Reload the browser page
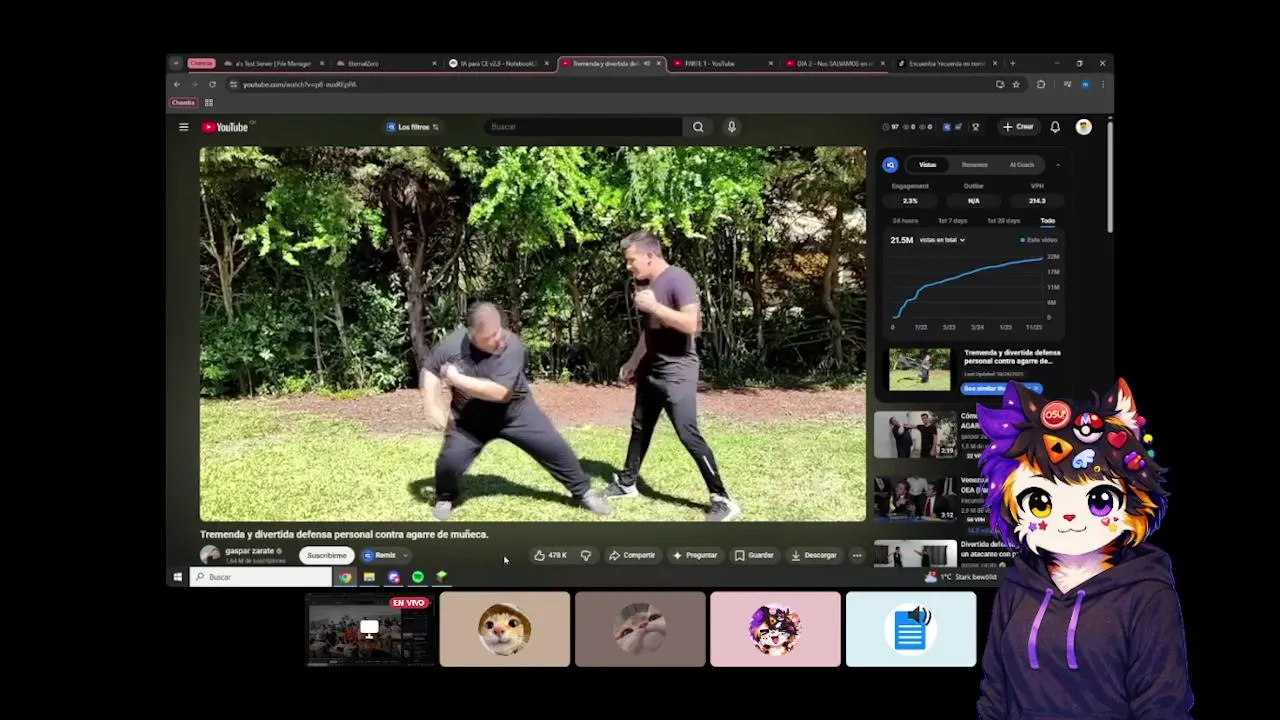Image resolution: width=1280 pixels, height=720 pixels. [x=212, y=84]
